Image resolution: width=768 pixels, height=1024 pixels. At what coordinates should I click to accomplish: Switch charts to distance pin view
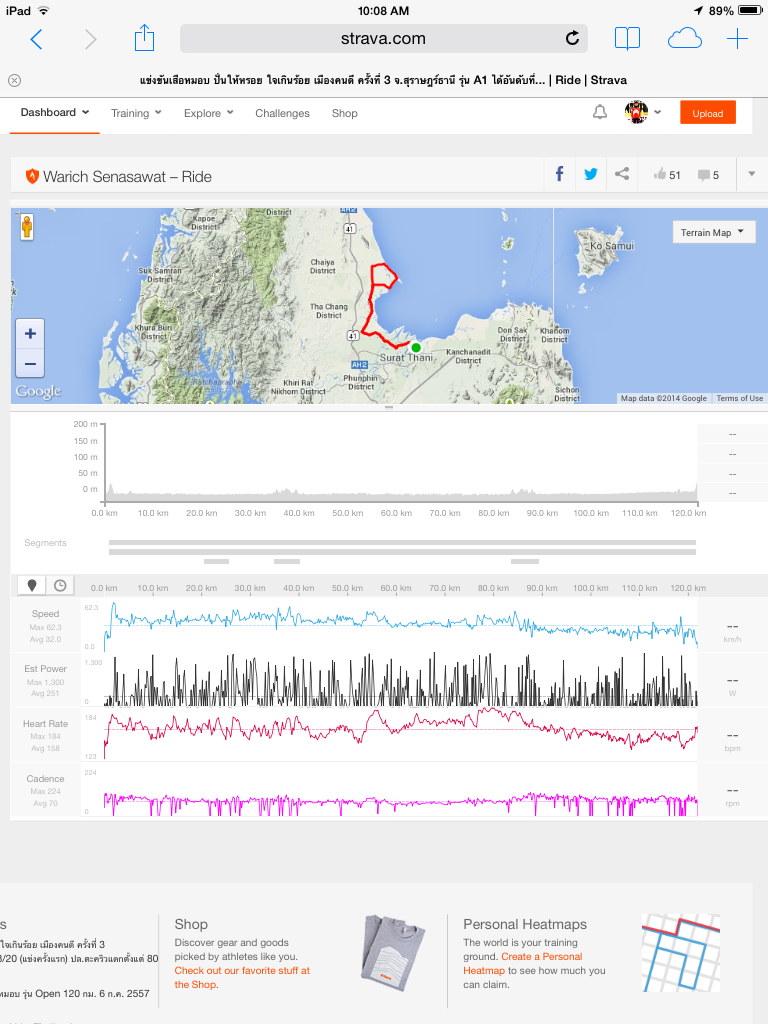click(31, 585)
